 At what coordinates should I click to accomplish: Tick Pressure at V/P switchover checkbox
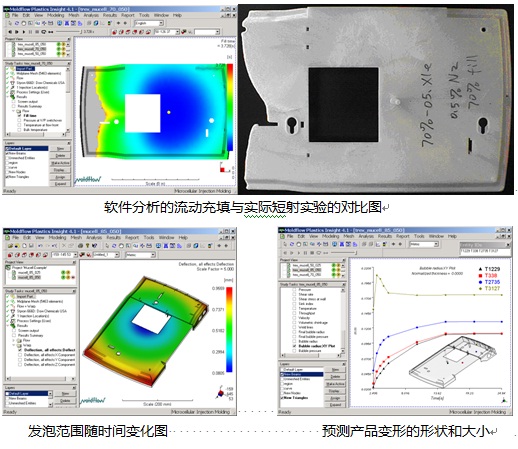click(20, 120)
